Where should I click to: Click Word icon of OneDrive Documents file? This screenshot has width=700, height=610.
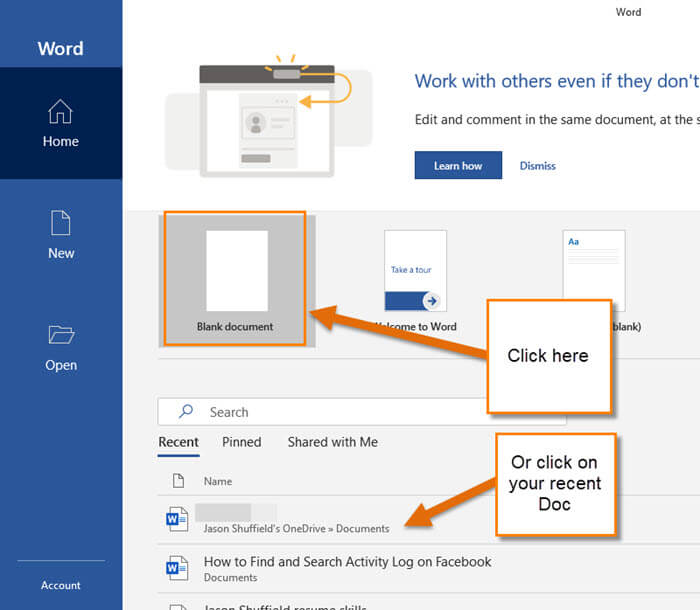point(177,519)
